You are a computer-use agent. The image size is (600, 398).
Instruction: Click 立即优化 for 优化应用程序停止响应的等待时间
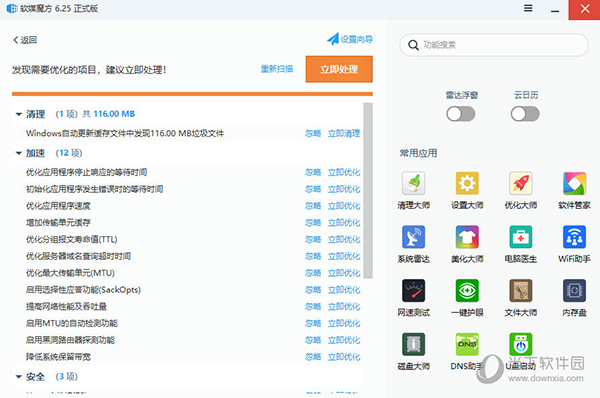click(344, 172)
